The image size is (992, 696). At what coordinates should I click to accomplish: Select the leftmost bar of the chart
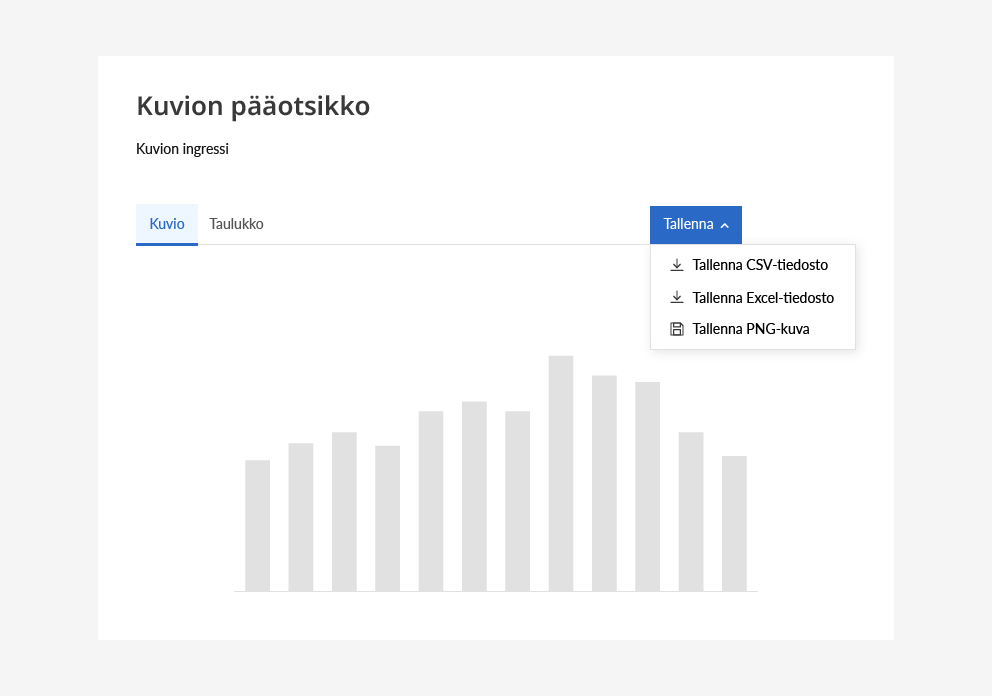[257, 525]
